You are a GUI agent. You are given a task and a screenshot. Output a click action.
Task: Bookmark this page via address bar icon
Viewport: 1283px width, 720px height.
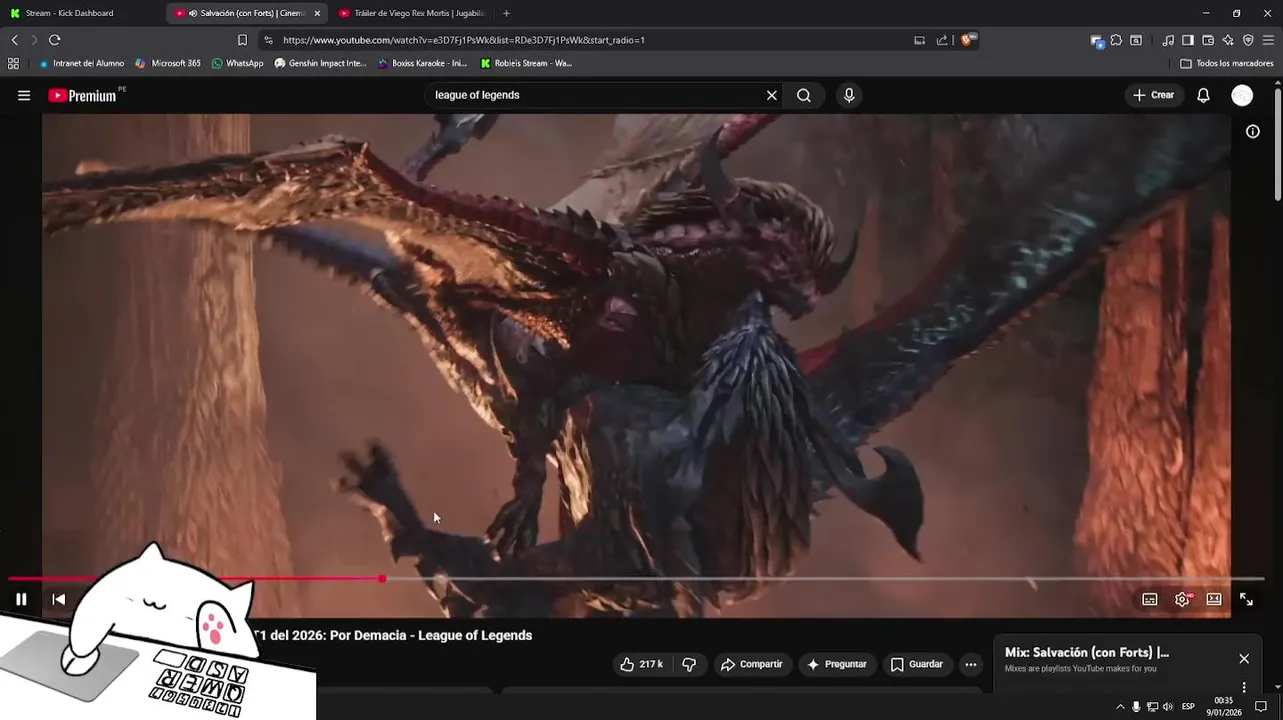click(242, 40)
